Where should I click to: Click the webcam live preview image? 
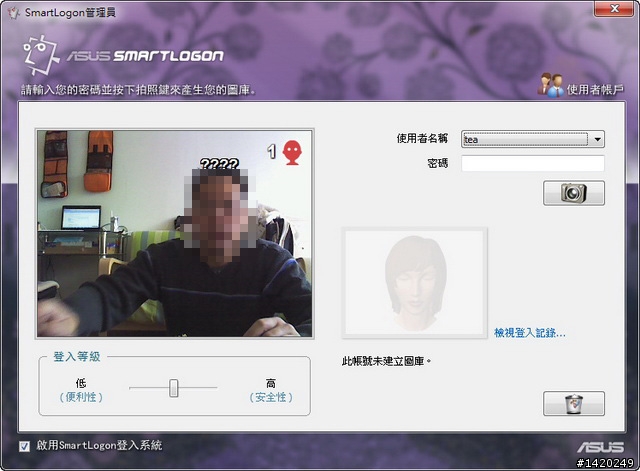(175, 233)
